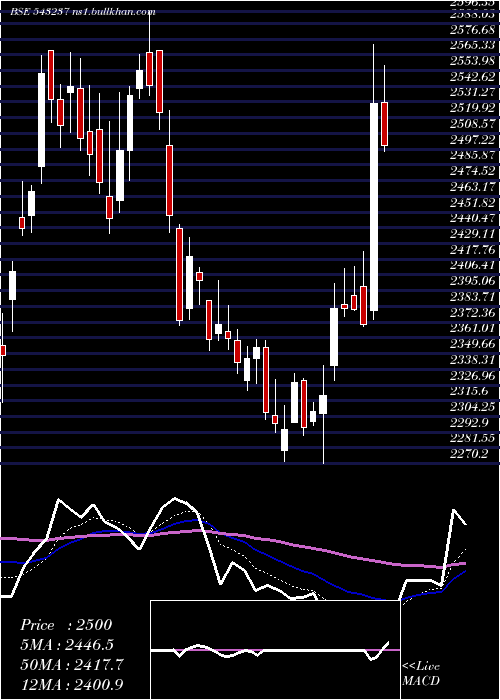Viewport: 500px width, 700px height.
Task: Click the BSE ticker header text
Action: (40, 12)
